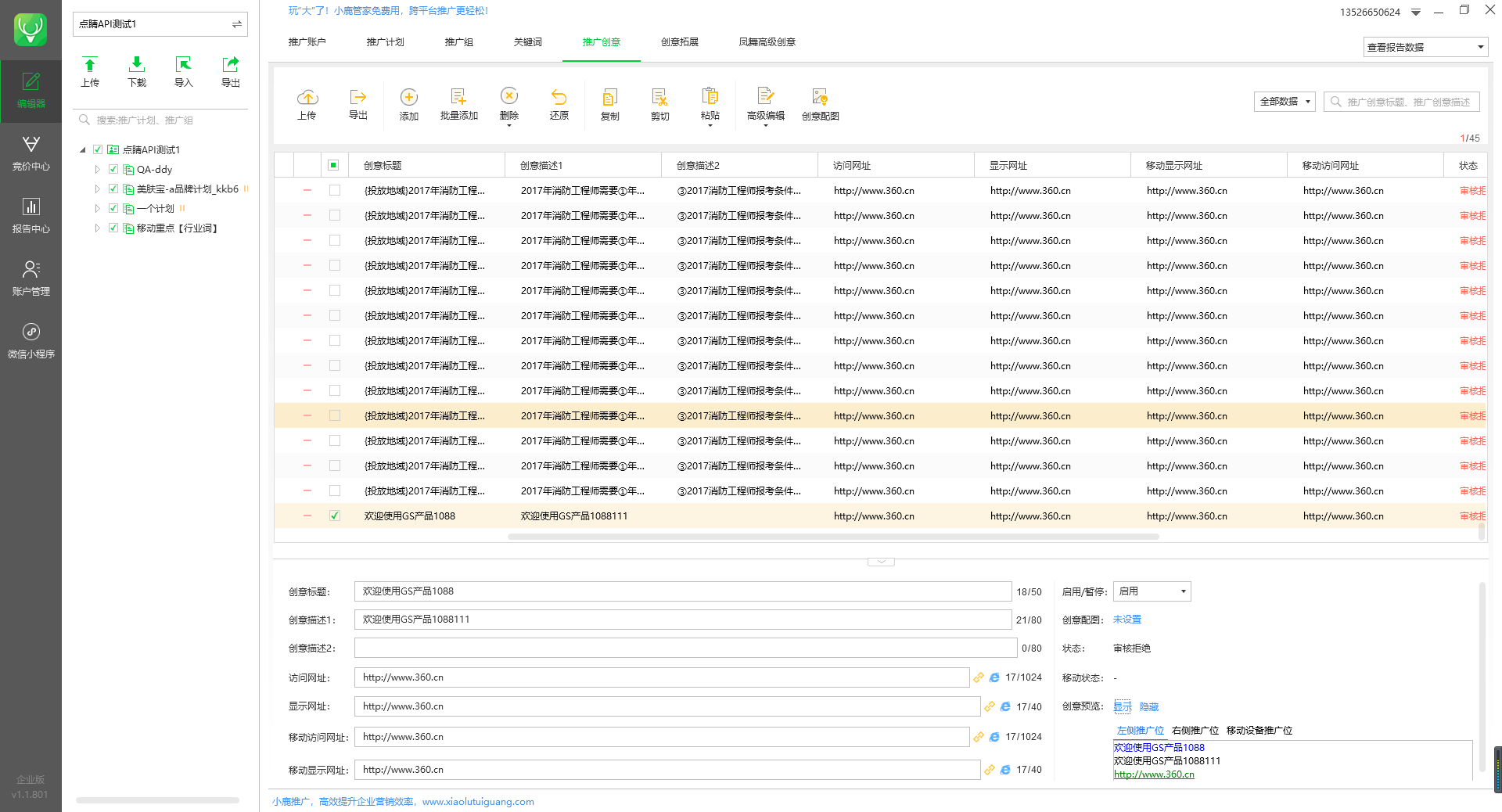The height and width of the screenshot is (812, 1502).
Task: Open 报告中心 in the left sidebar
Action: (x=31, y=216)
